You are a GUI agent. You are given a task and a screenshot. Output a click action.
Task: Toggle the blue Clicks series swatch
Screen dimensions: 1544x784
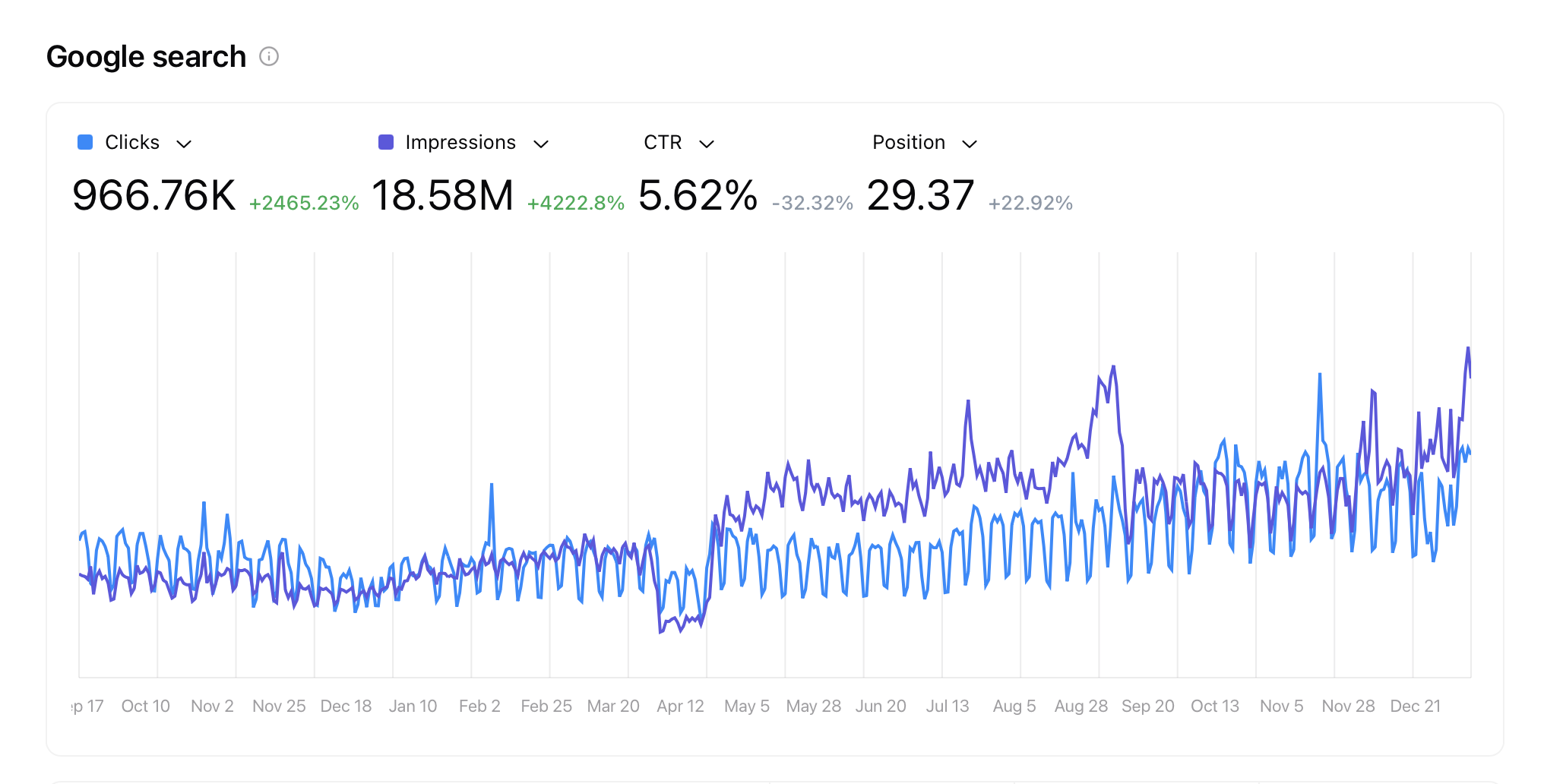tap(85, 142)
